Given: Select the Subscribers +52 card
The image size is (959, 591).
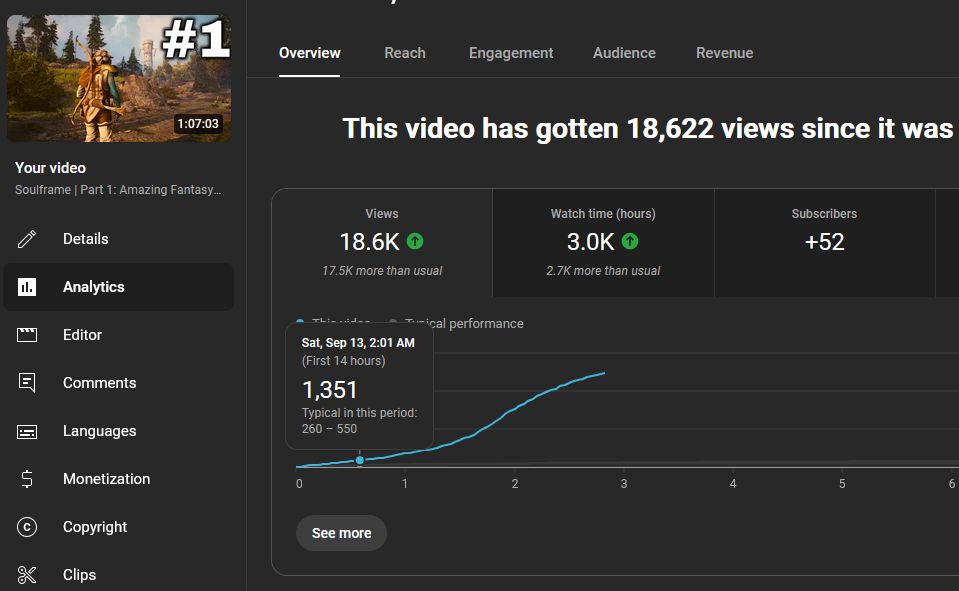Looking at the screenshot, I should pos(824,243).
